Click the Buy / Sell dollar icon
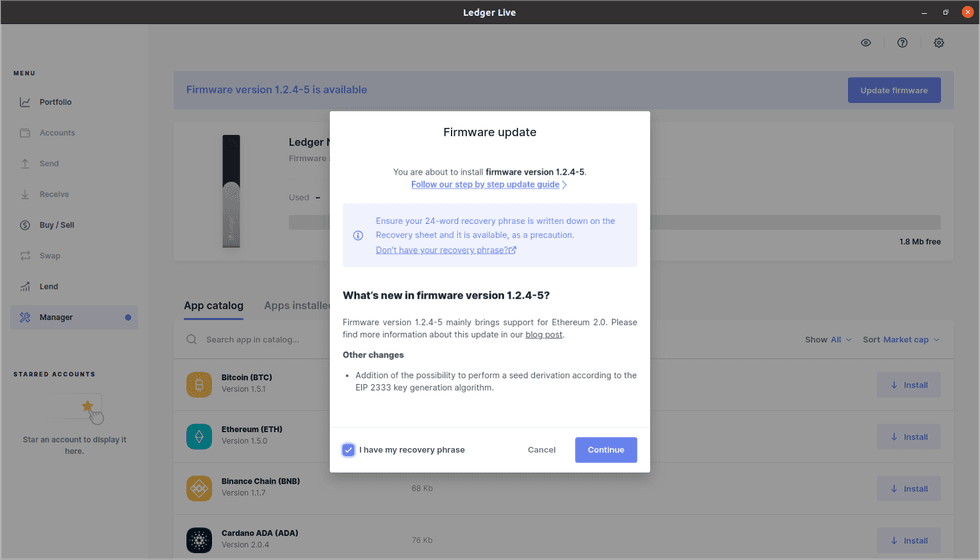Image resolution: width=980 pixels, height=560 pixels. tap(25, 224)
